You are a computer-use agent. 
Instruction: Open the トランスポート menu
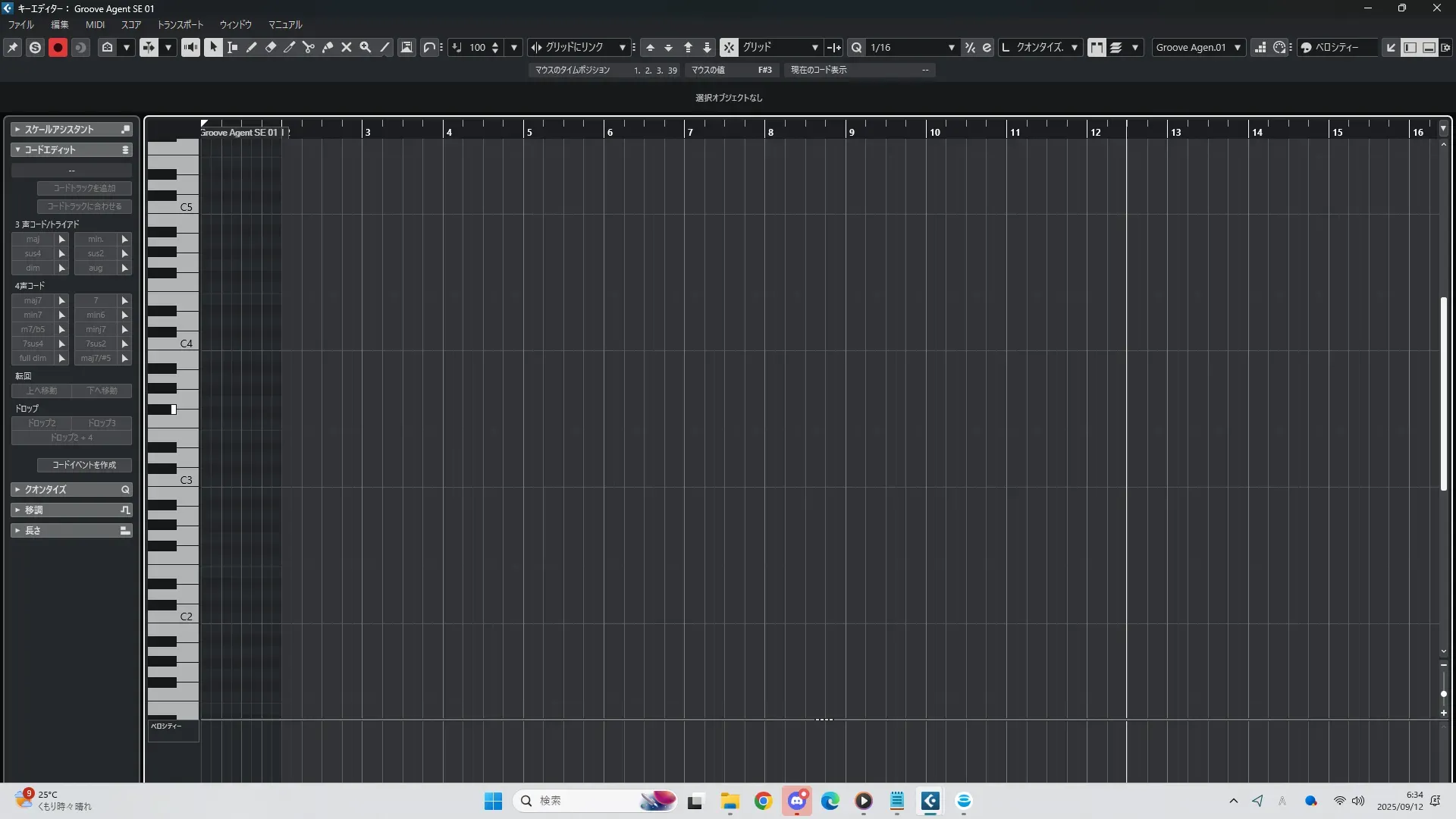(x=180, y=25)
